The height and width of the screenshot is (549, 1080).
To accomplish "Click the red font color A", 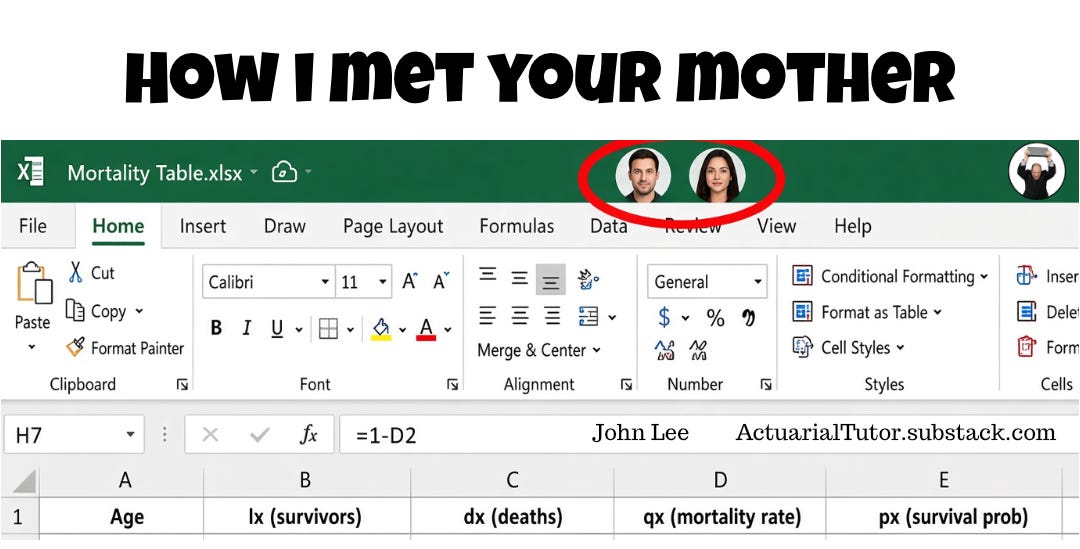I will pyautogui.click(x=426, y=329).
